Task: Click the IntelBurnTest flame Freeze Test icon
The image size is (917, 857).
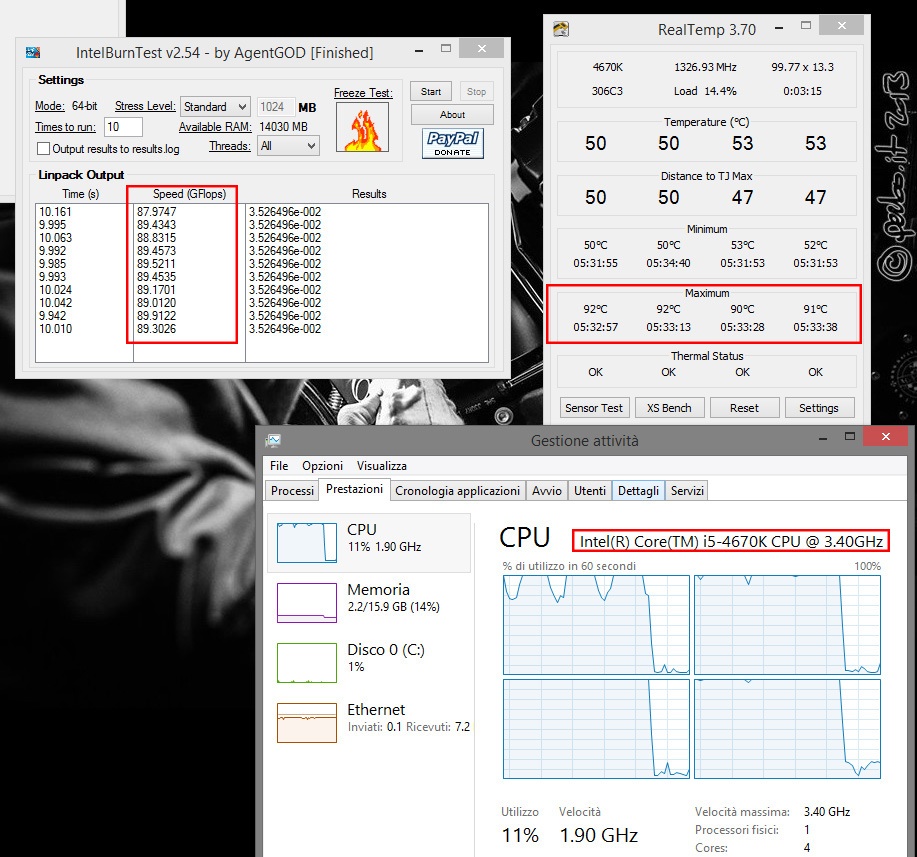Action: point(363,127)
